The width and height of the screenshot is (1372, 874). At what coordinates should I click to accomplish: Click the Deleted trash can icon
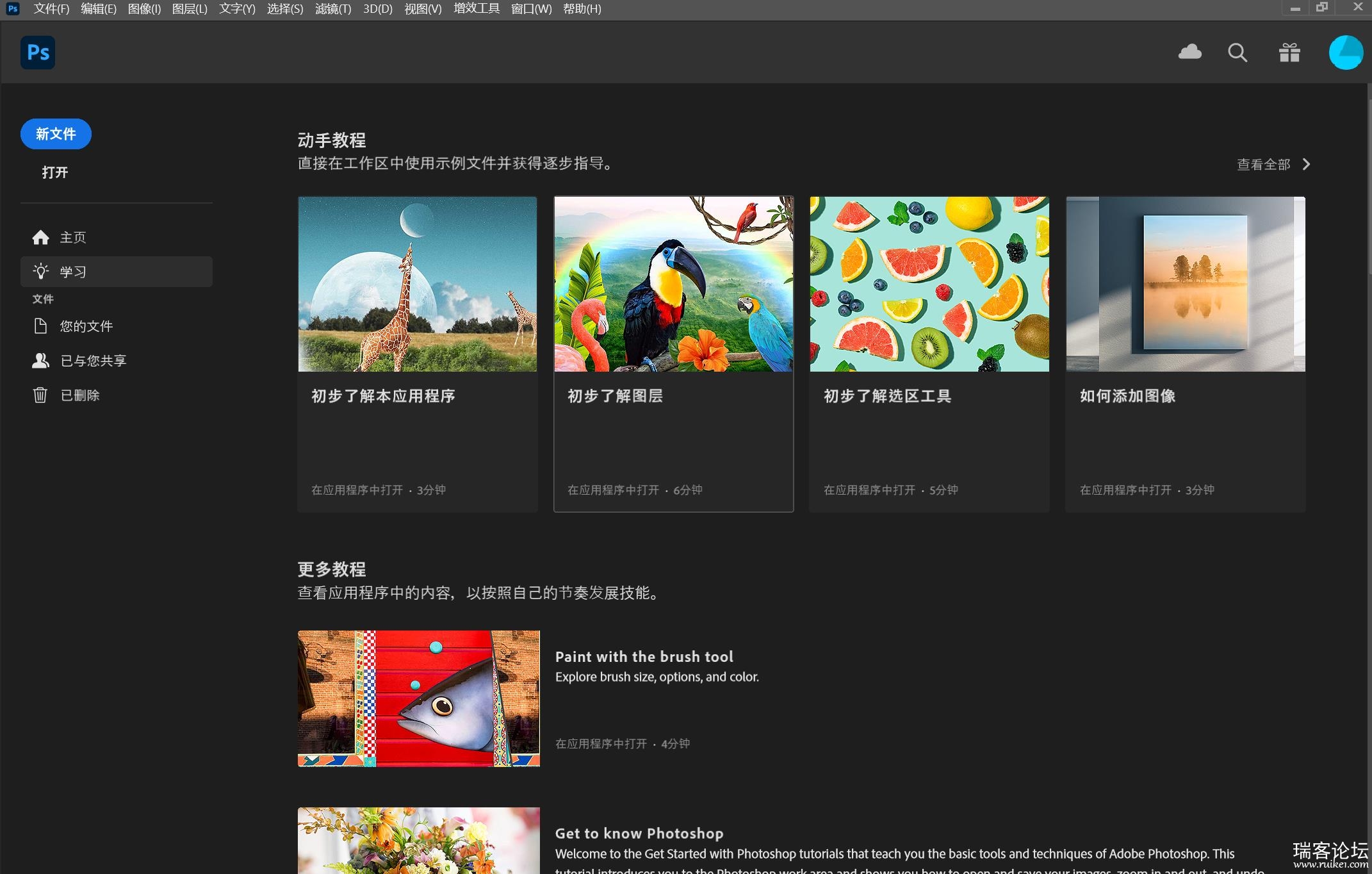click(40, 395)
